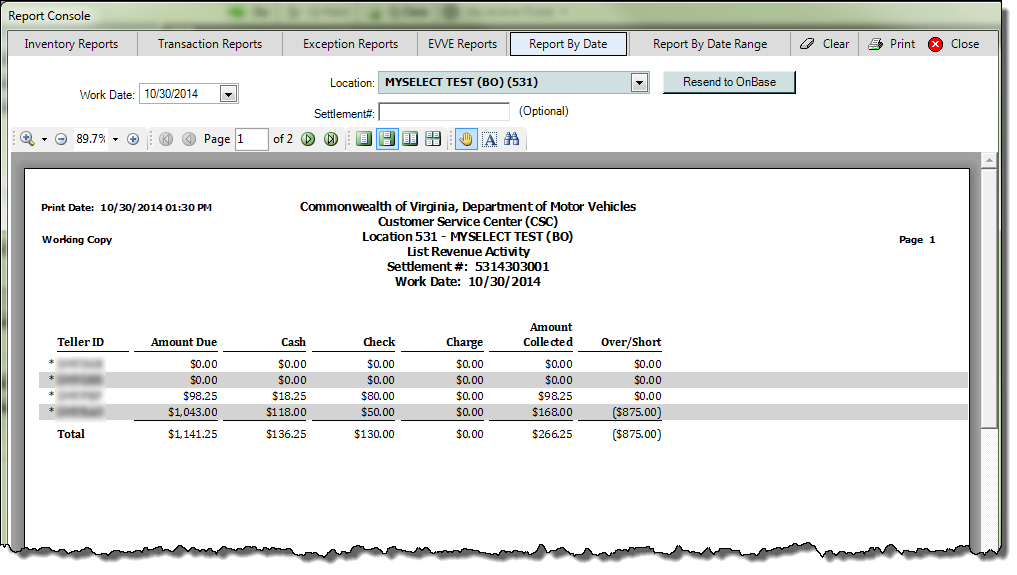1017x575 pixels.
Task: Enable continuous page scrolling layout
Action: 387,139
